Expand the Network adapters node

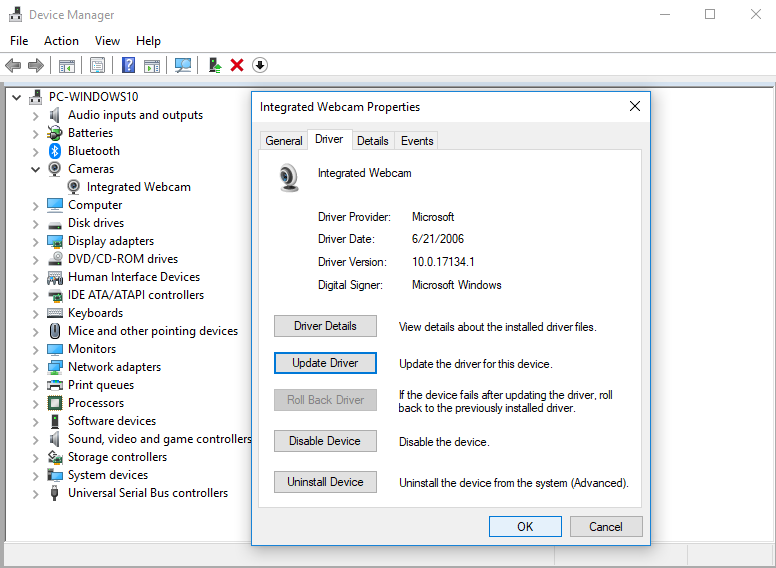tap(36, 367)
